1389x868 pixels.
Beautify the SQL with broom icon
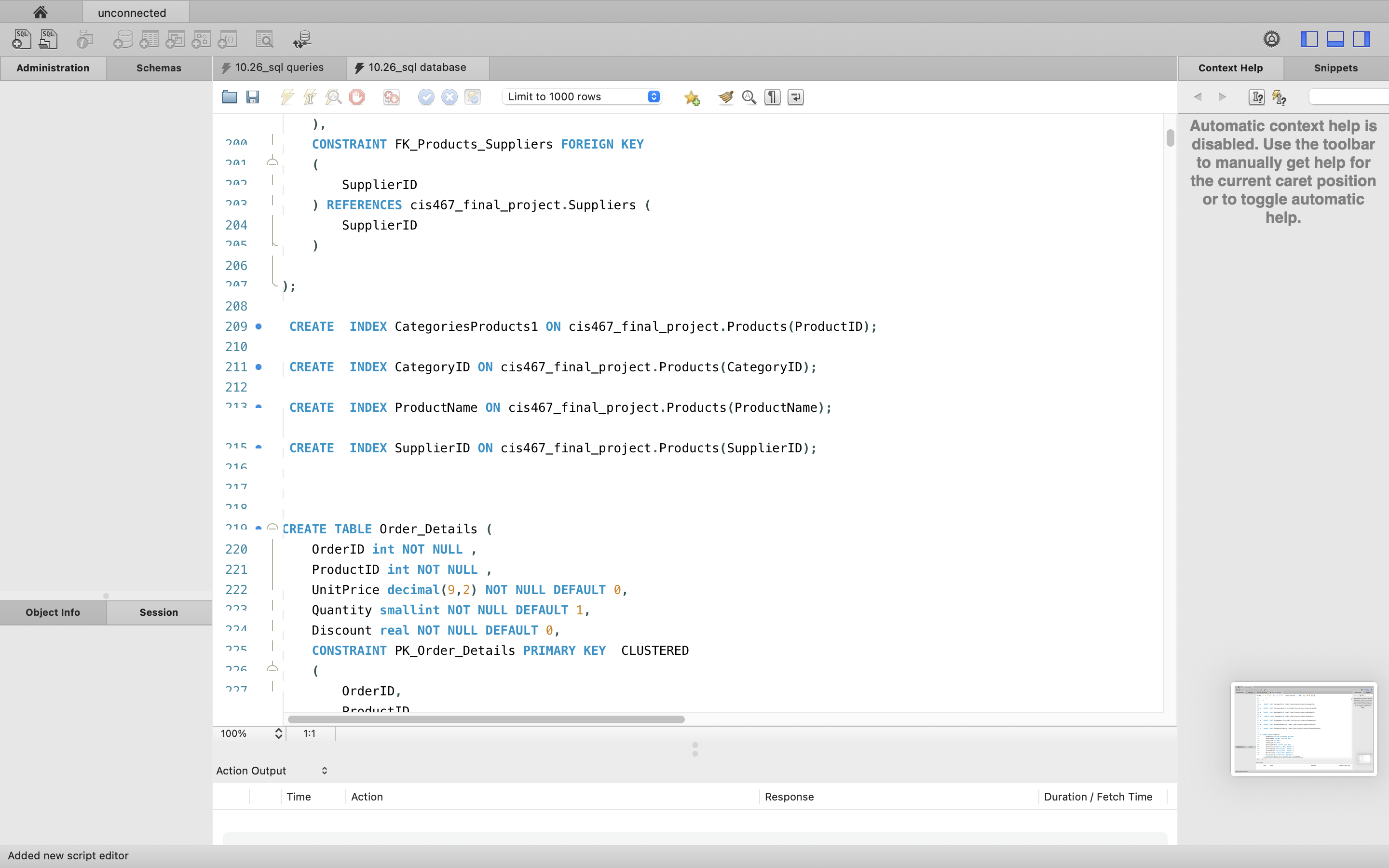coord(725,97)
